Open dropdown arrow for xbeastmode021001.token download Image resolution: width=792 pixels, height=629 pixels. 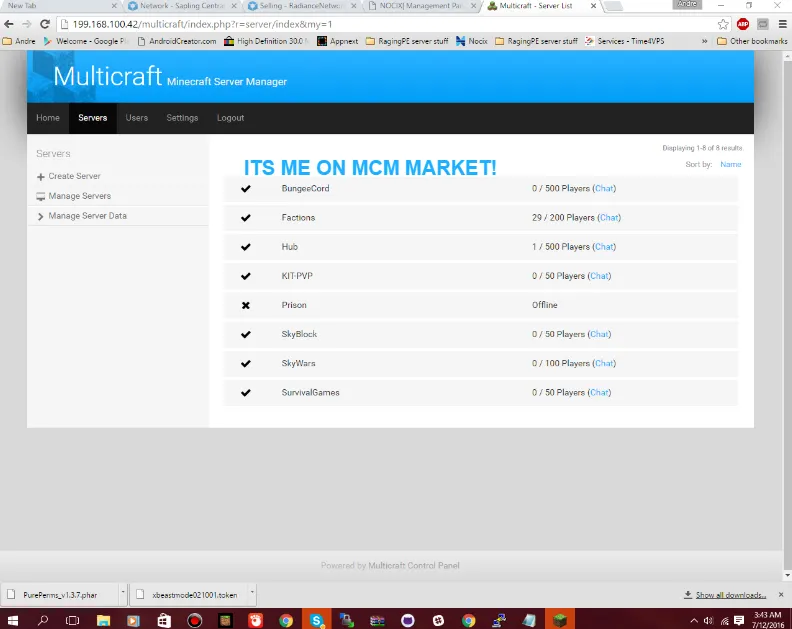click(252, 591)
